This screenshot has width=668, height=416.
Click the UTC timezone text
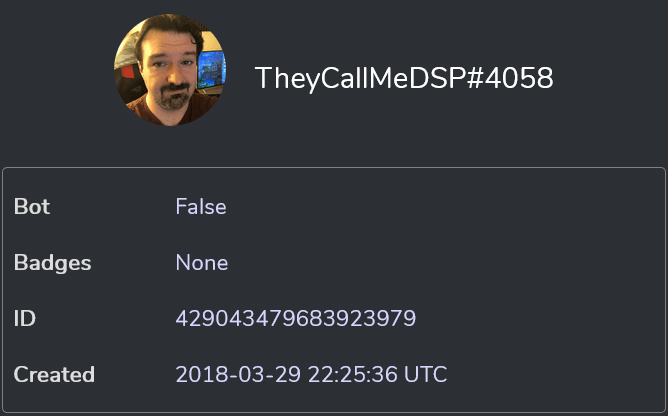click(x=426, y=375)
